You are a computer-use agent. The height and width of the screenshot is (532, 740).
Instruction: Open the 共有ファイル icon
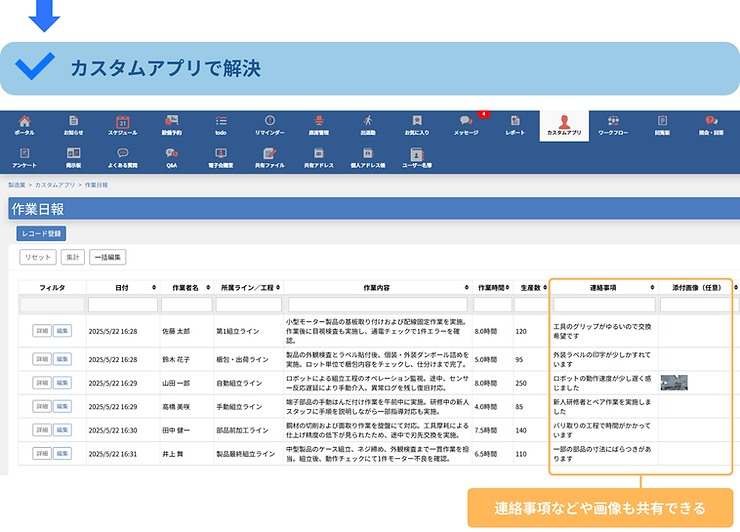tap(269, 157)
